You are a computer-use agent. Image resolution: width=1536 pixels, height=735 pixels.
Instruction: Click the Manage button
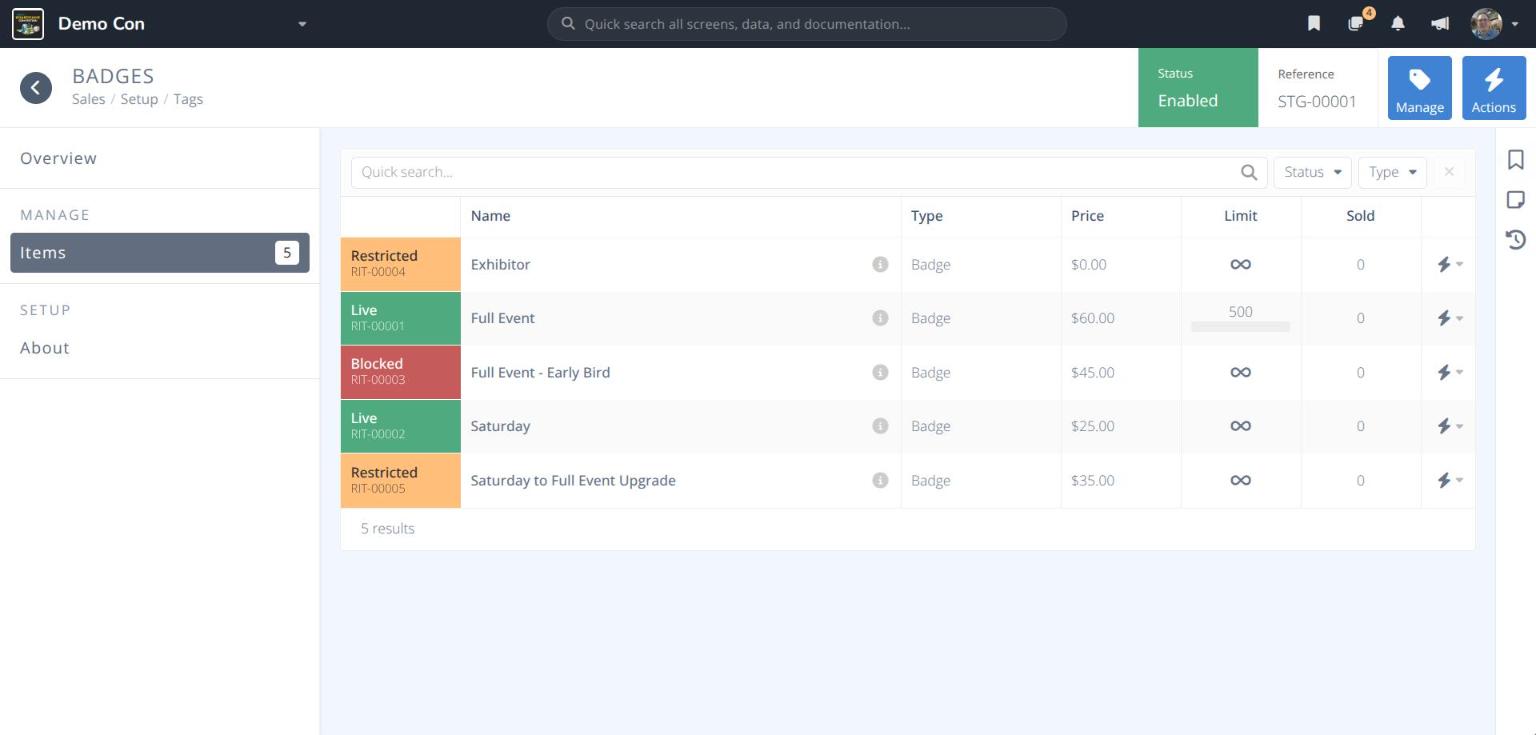click(x=1420, y=88)
